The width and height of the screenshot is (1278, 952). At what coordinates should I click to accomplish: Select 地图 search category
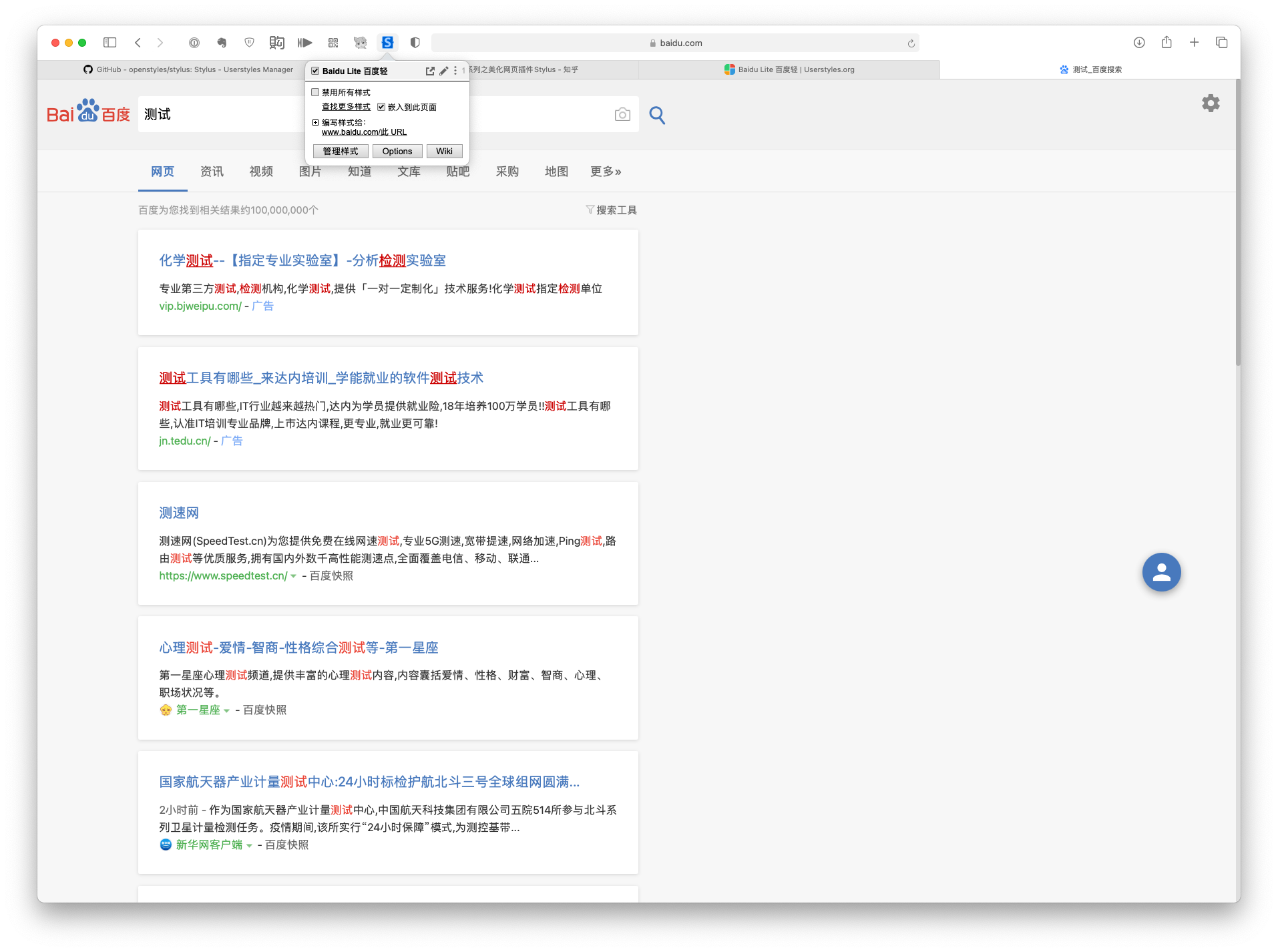click(556, 172)
